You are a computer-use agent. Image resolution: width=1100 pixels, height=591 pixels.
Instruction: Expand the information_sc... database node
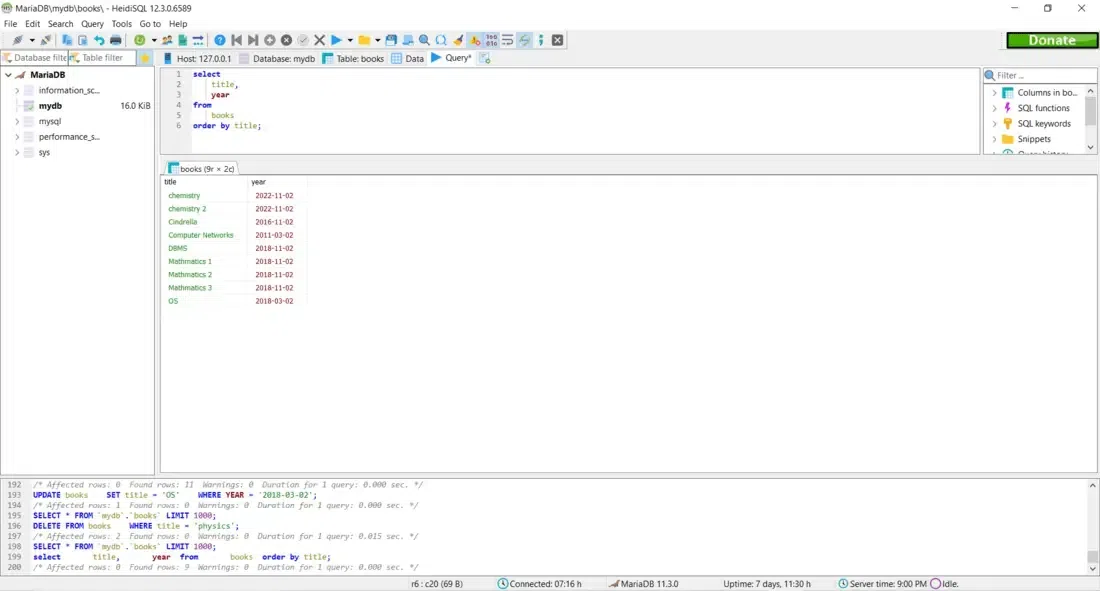[17, 90]
